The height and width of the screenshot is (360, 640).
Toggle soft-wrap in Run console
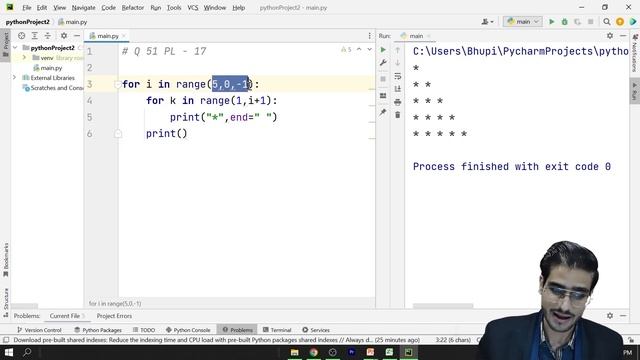point(398,76)
